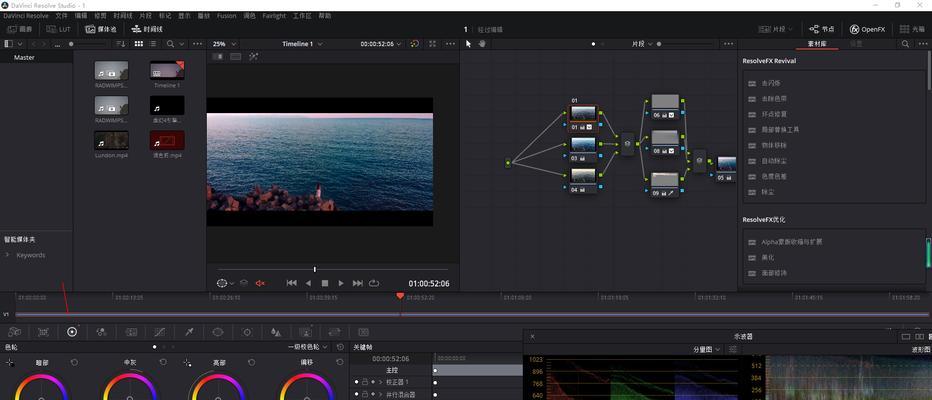
Task: Open the DaVinci Resolve menu
Action: click(x=26, y=15)
